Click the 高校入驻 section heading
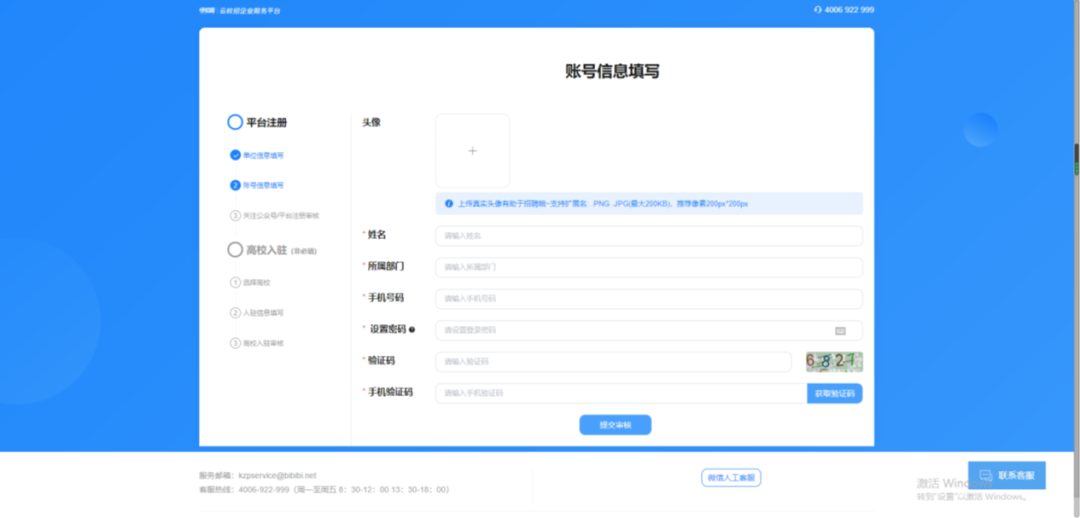 coord(267,250)
